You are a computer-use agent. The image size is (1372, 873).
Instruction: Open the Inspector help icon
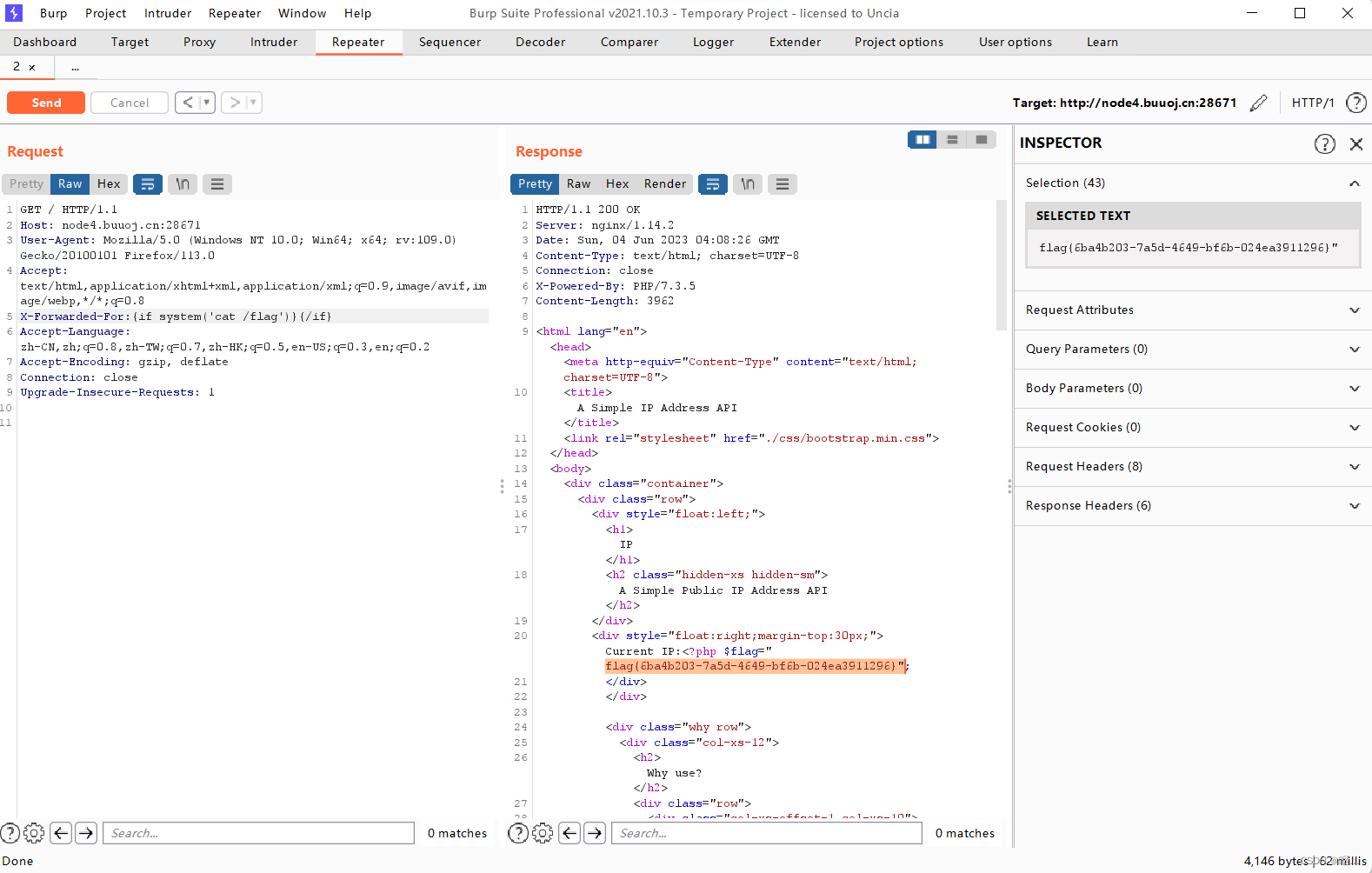point(1324,143)
